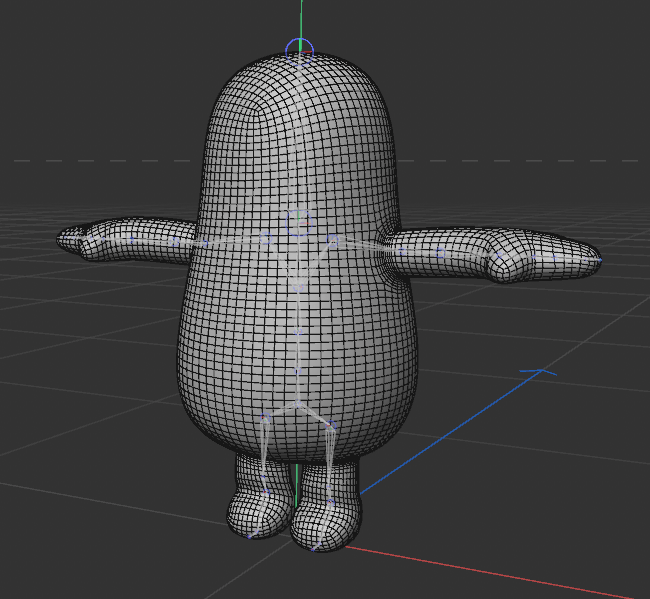Select the elbow joint circle on the right arm
This screenshot has height=599, width=650.
click(441, 252)
